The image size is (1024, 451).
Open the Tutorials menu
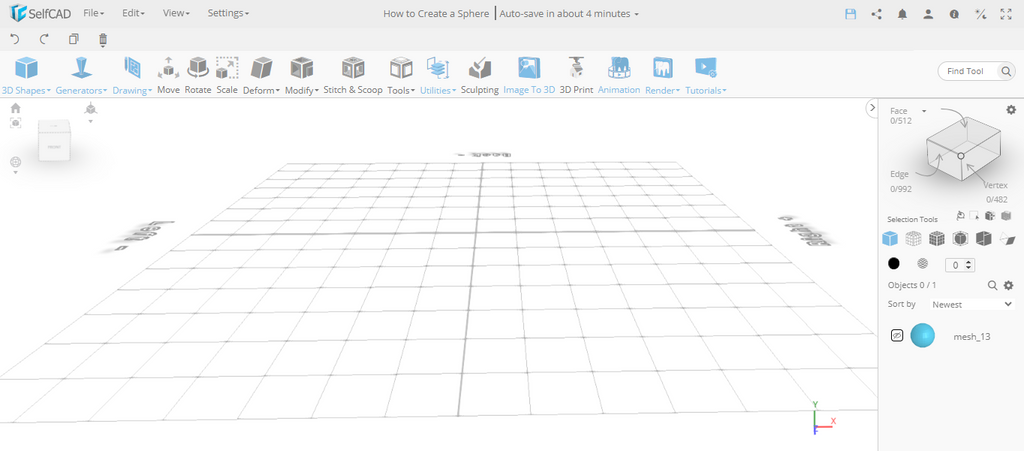click(x=705, y=75)
